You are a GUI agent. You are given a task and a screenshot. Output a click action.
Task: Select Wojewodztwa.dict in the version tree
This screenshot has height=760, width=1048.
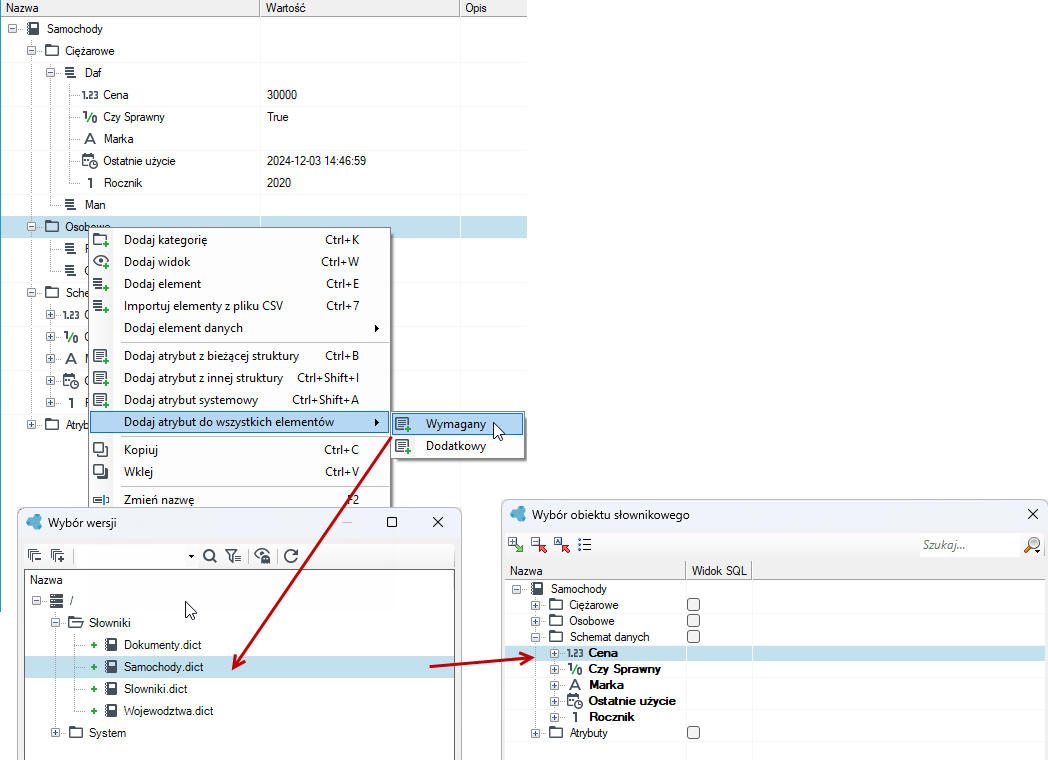(168, 711)
